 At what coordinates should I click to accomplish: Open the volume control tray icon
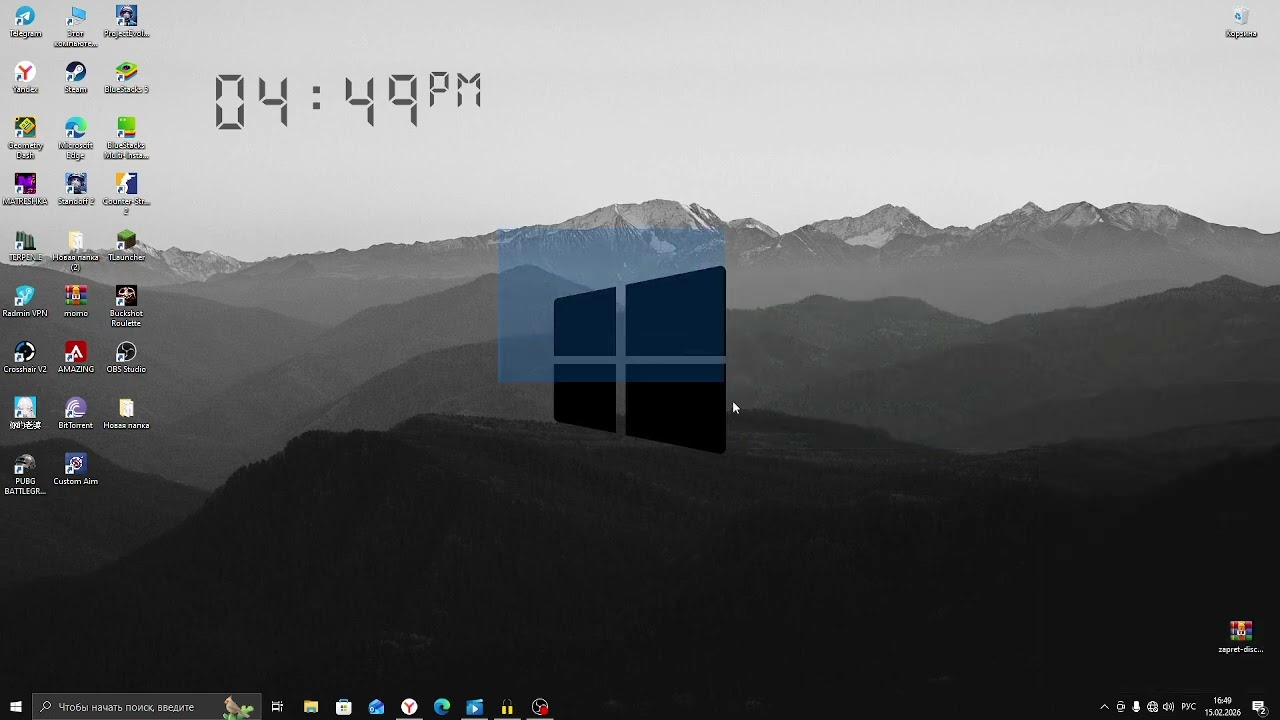(x=1168, y=707)
